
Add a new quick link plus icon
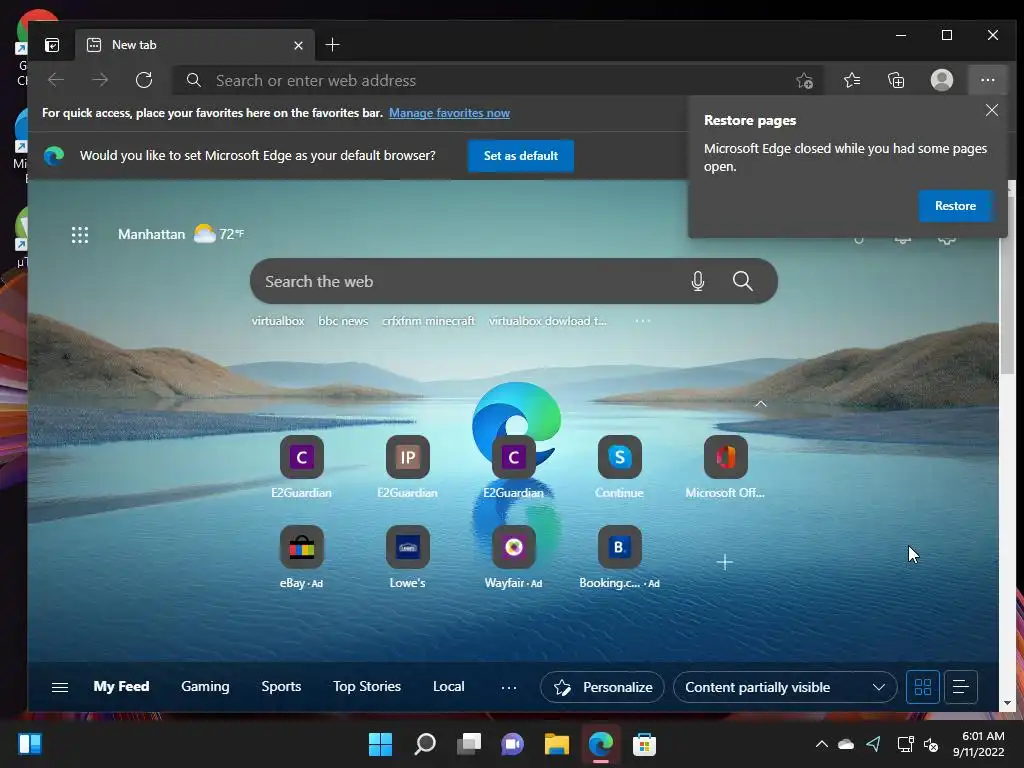[724, 562]
